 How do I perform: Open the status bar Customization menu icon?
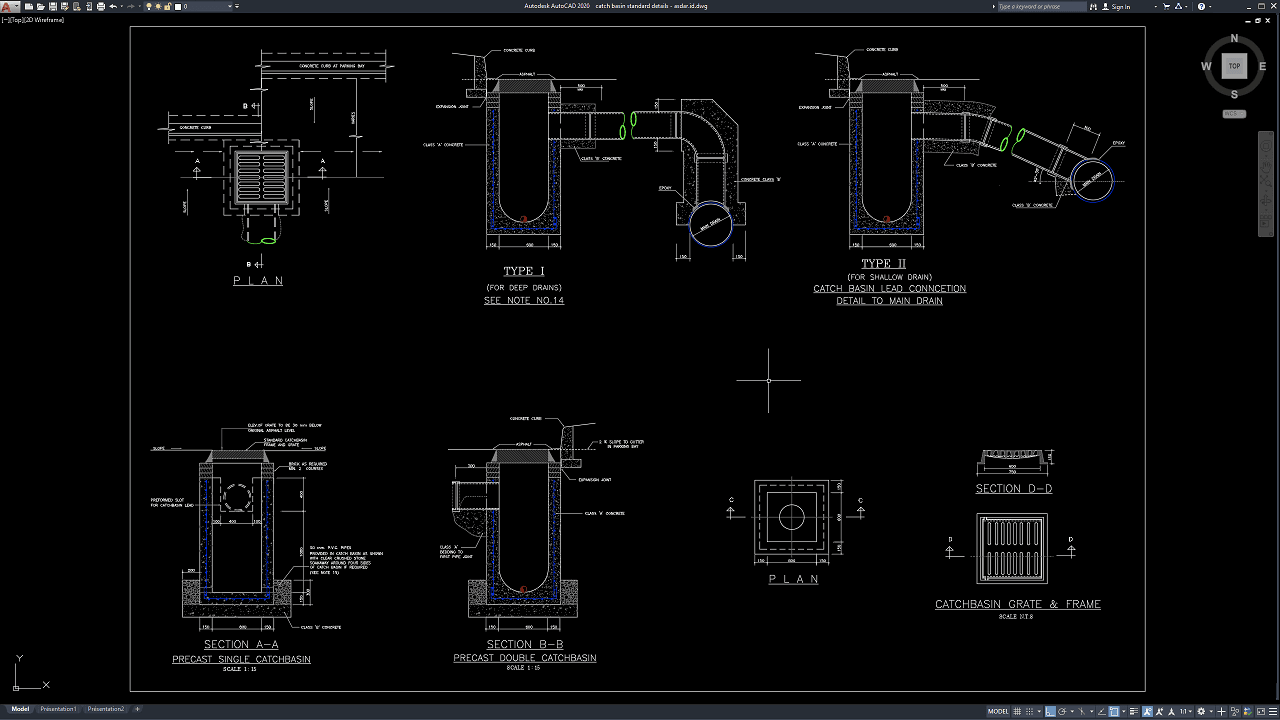point(1273,711)
